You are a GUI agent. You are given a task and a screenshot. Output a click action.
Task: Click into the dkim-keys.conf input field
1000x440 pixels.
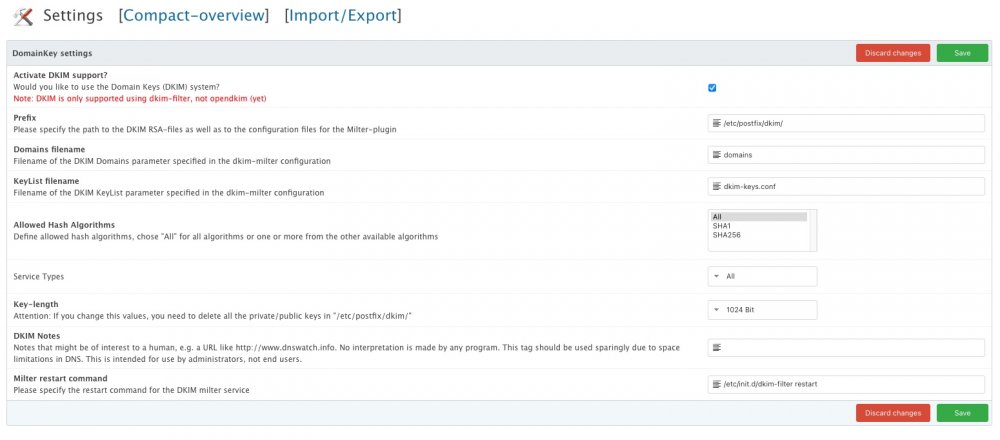tap(850, 187)
